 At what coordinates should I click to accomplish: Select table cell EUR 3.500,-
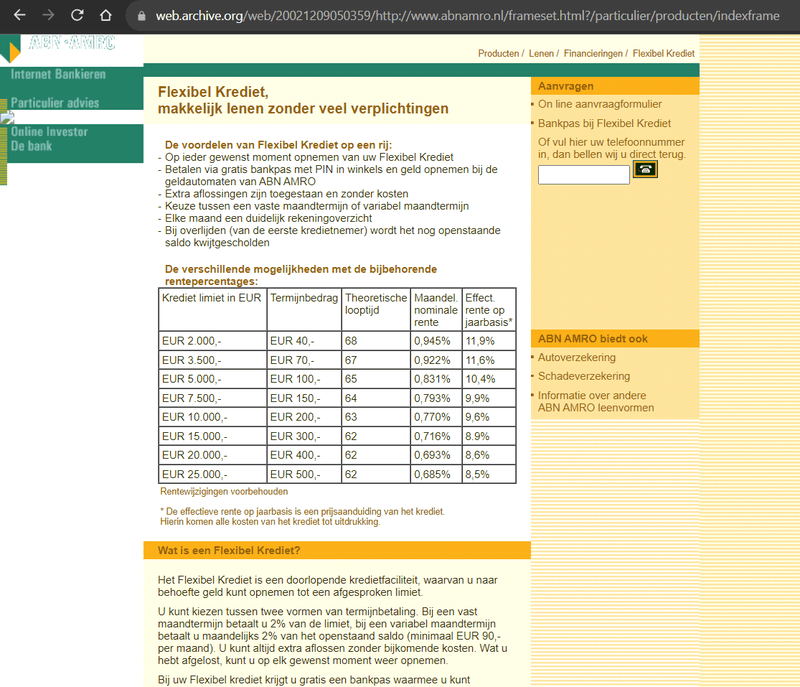coord(212,360)
